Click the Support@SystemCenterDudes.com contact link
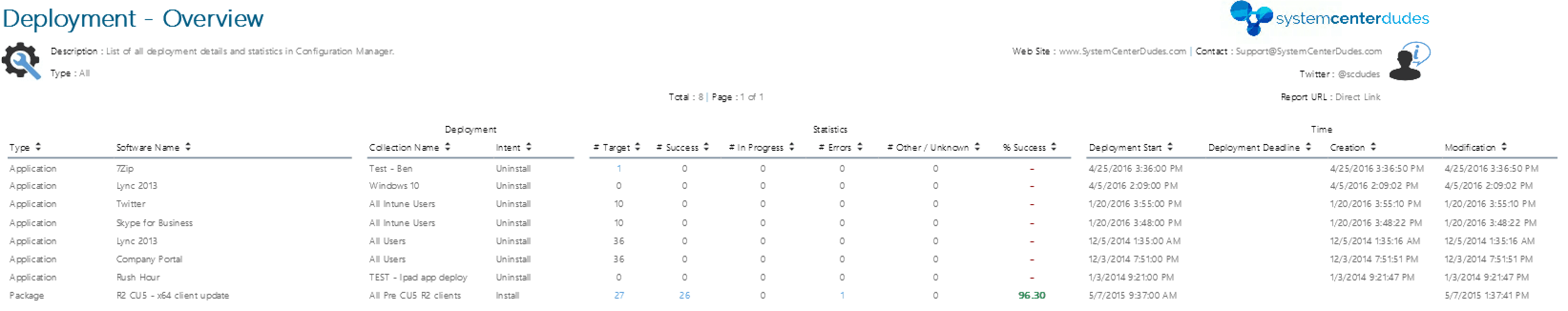 pyautogui.click(x=1309, y=51)
